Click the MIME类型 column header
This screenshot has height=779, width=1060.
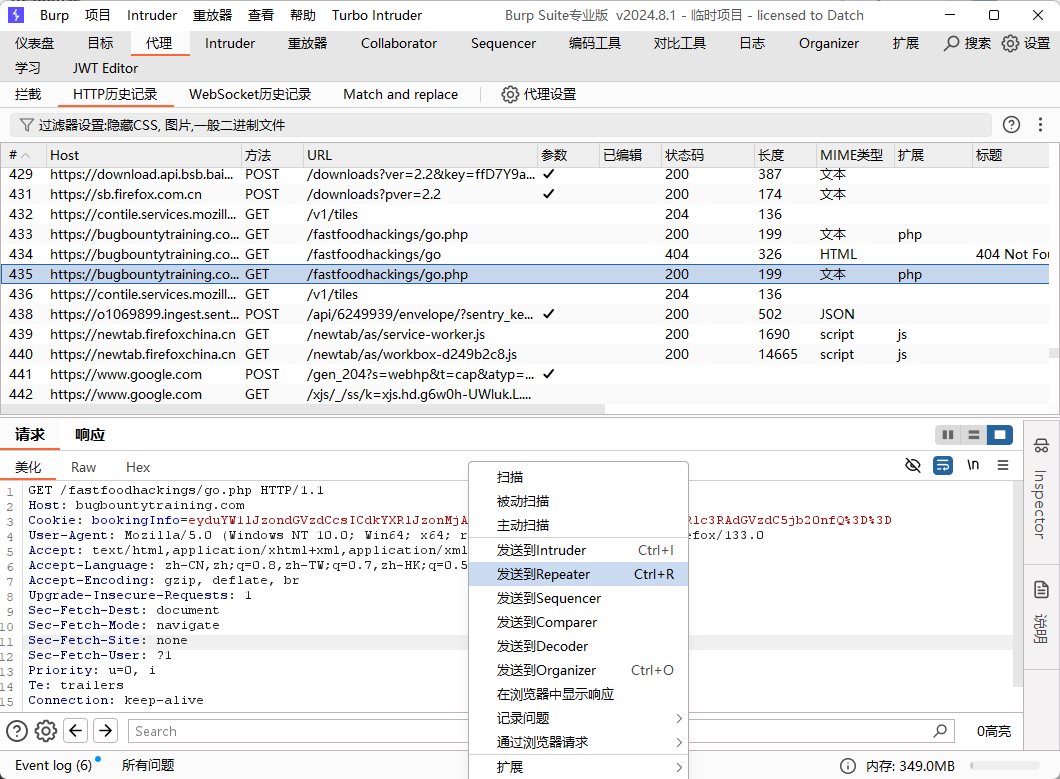tap(854, 155)
